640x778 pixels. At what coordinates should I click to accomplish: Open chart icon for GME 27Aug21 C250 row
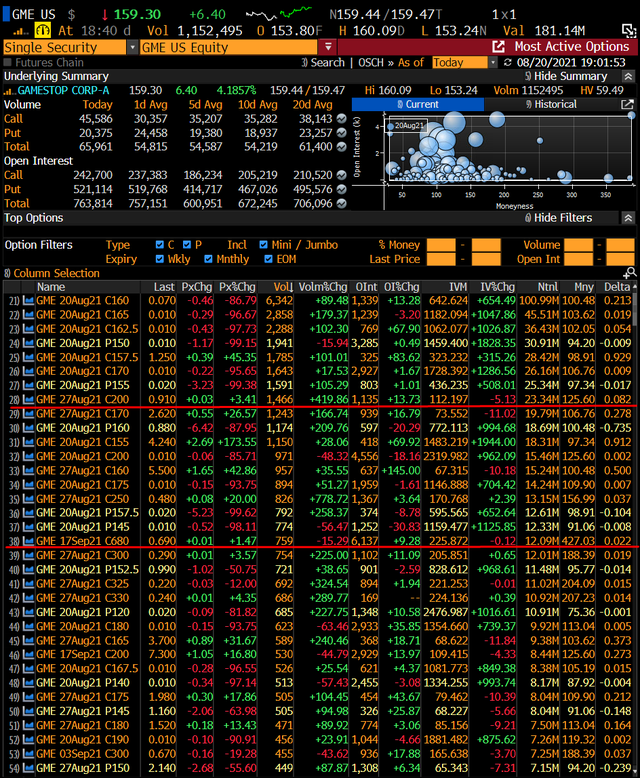[x=28, y=499]
